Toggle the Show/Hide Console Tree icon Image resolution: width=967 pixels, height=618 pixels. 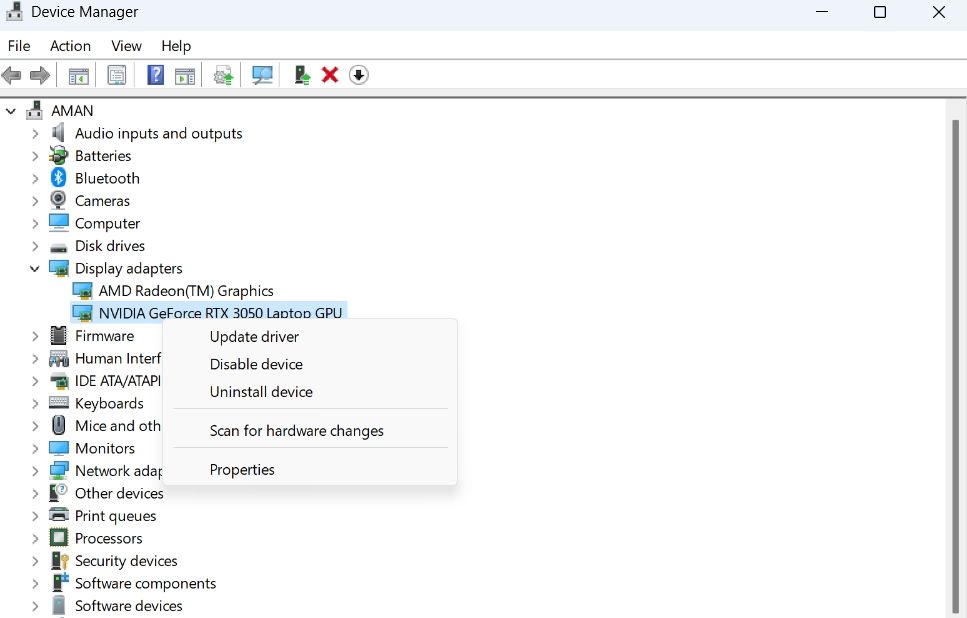tap(78, 74)
